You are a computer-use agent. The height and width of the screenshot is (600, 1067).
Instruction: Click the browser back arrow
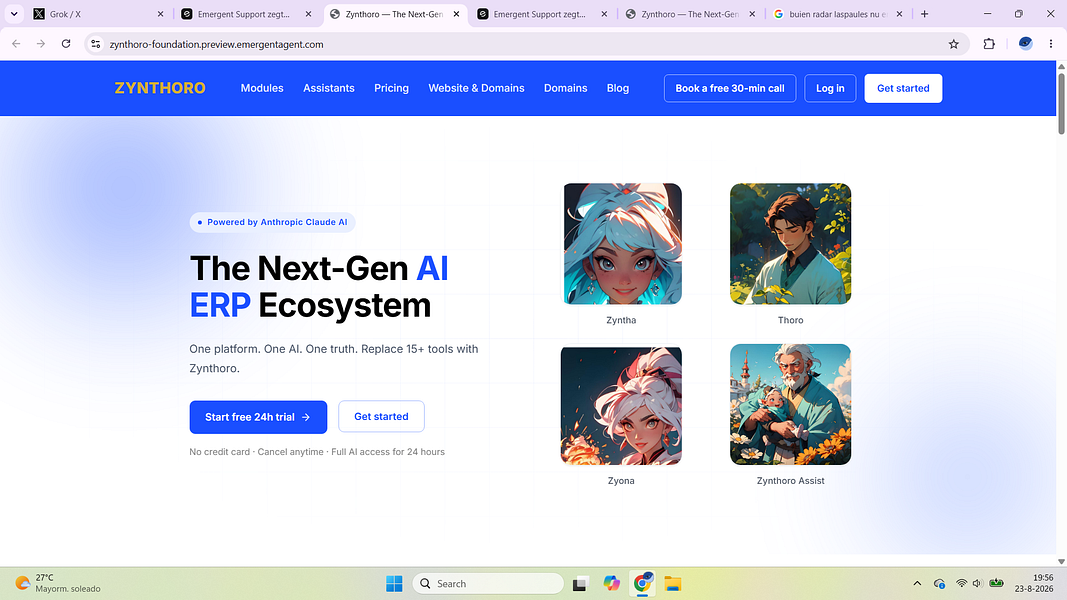tap(16, 44)
